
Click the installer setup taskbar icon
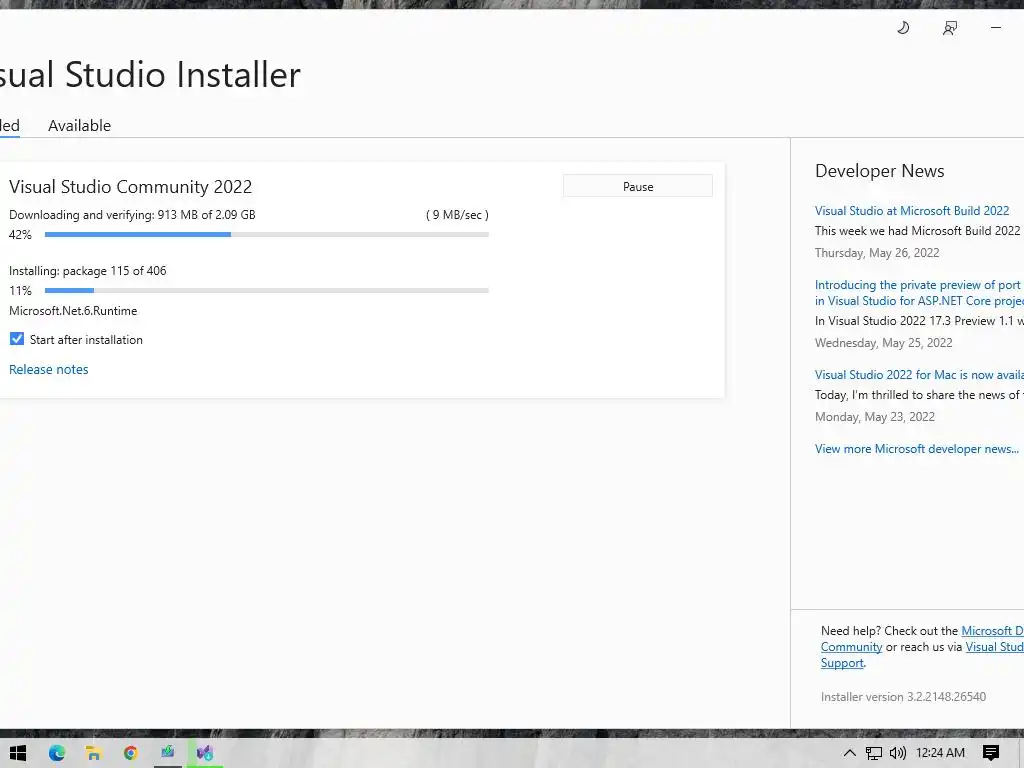pos(168,752)
